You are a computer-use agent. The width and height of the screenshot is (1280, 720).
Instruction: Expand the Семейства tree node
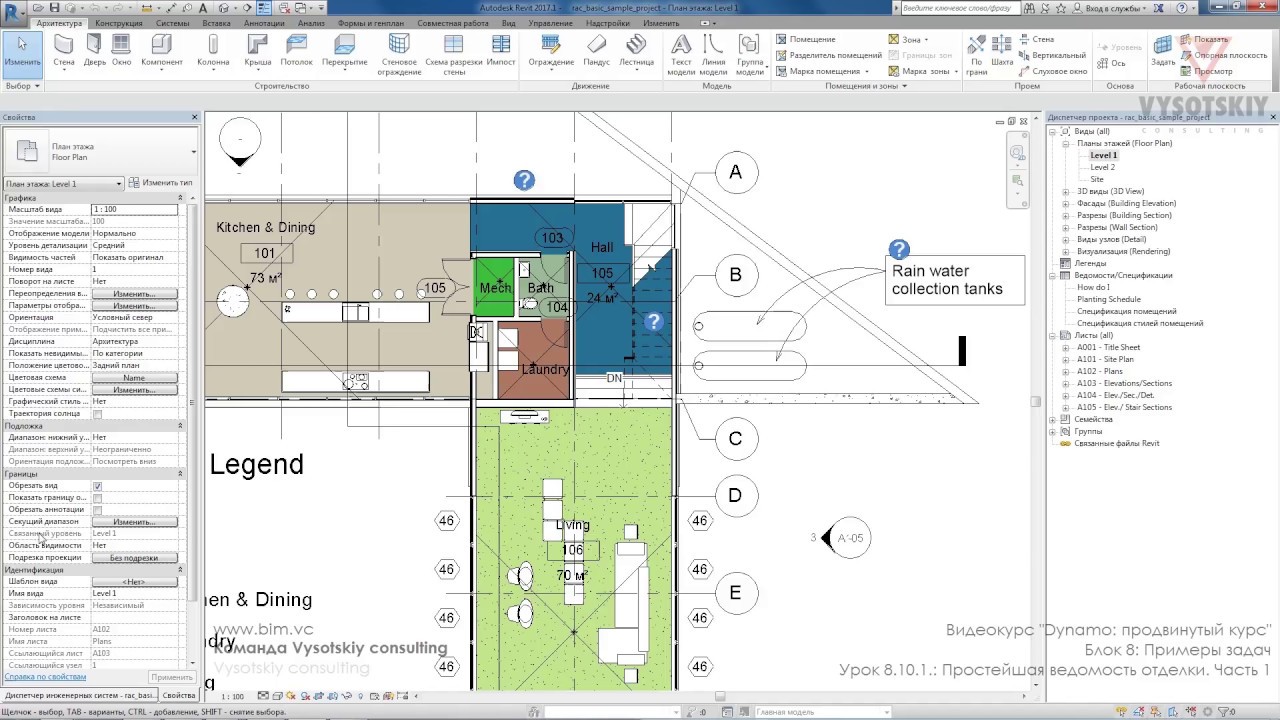coord(1053,419)
